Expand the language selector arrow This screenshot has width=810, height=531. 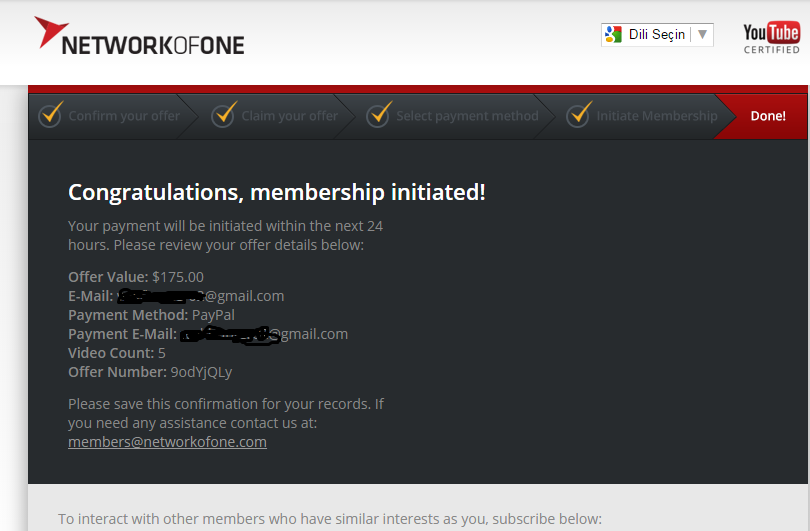coord(702,35)
